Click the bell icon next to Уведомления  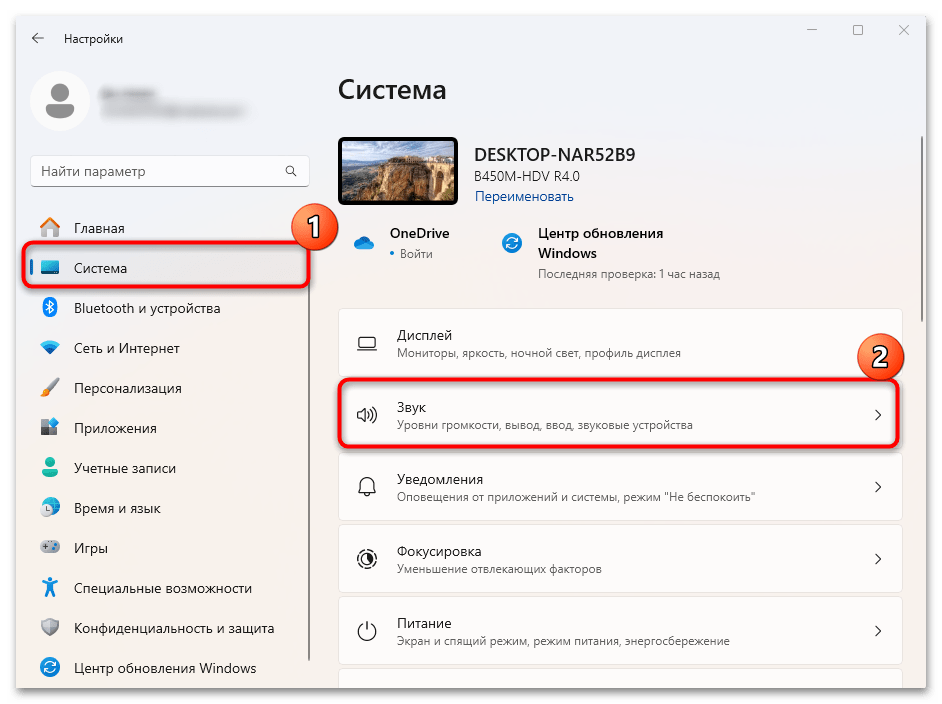366,486
